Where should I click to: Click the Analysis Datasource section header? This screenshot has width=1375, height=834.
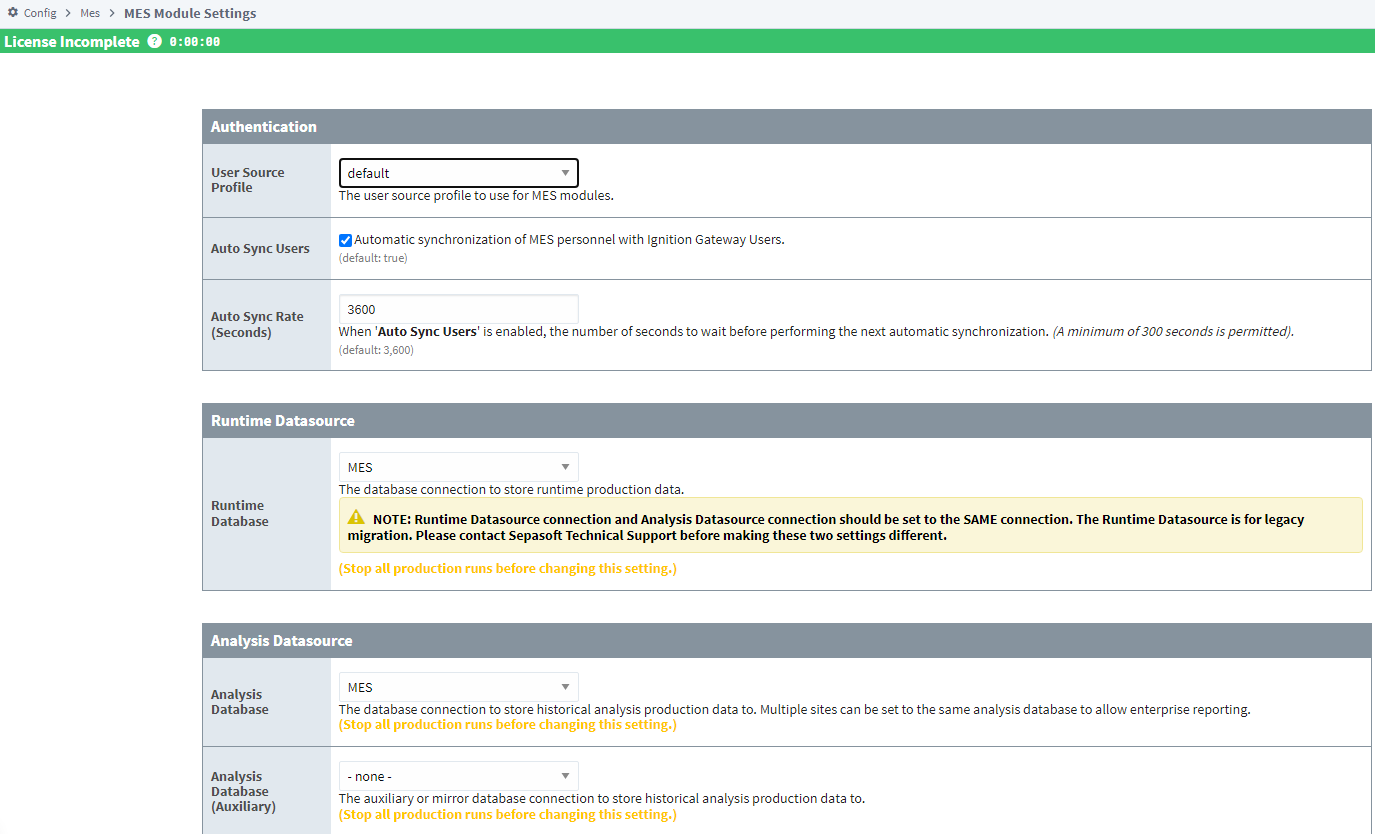click(282, 641)
